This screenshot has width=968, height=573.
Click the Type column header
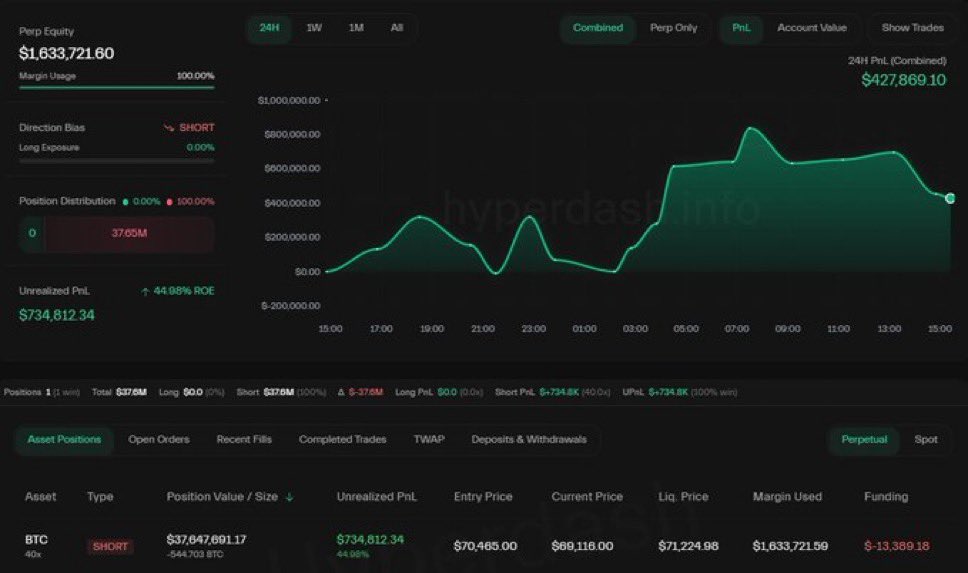pyautogui.click(x=100, y=497)
